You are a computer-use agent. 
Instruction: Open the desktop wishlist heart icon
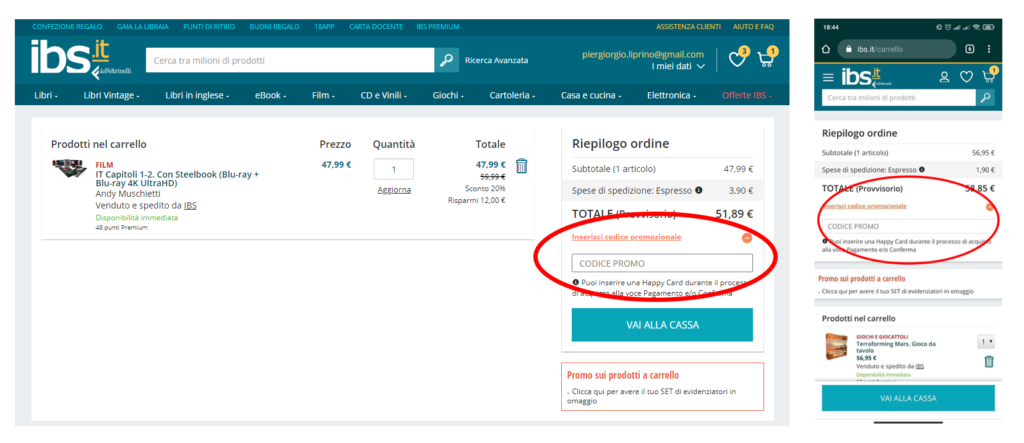[x=737, y=59]
